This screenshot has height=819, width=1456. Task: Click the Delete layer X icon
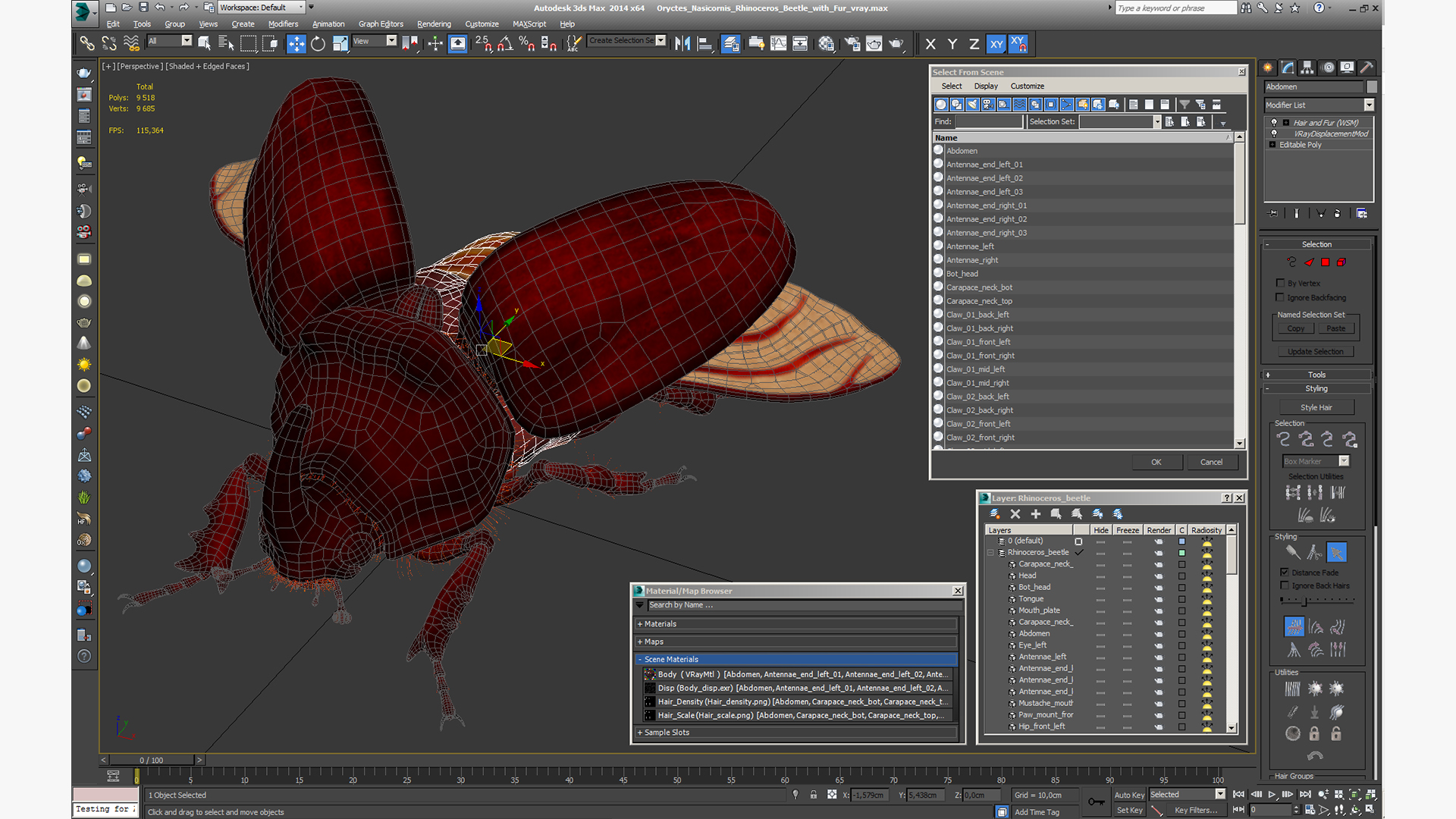click(x=1015, y=513)
